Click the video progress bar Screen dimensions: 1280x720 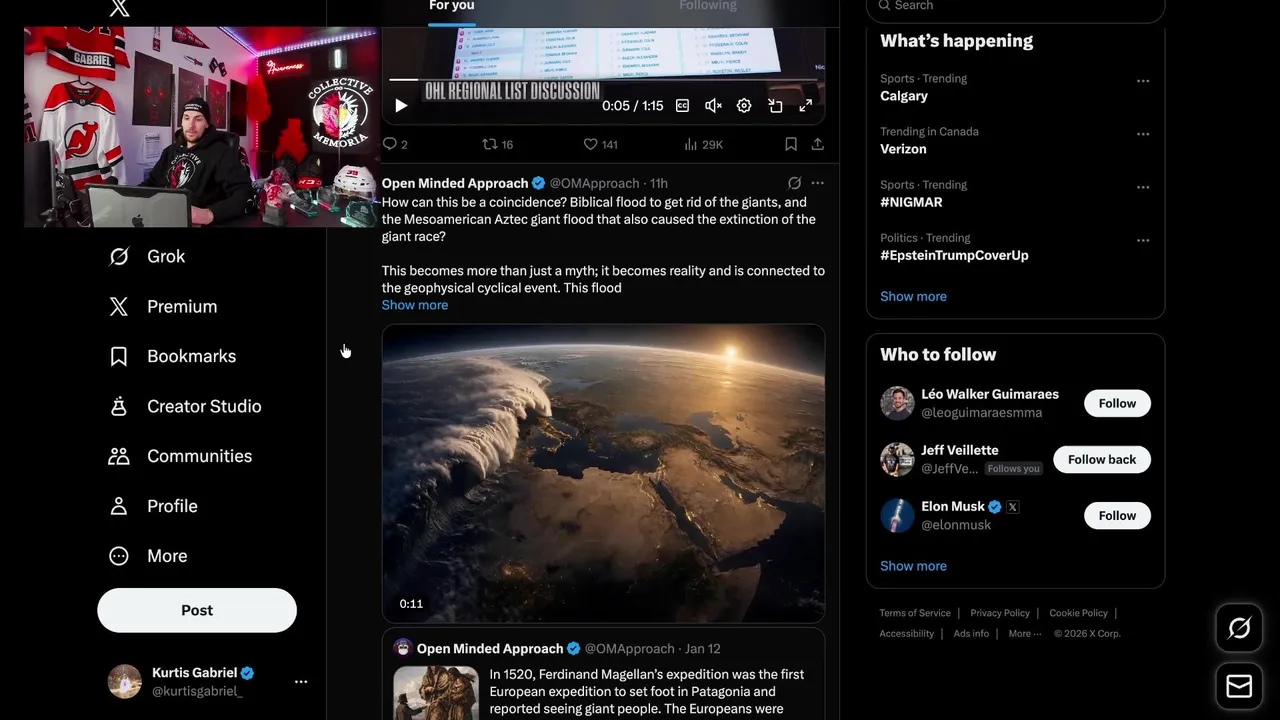pyautogui.click(x=603, y=79)
